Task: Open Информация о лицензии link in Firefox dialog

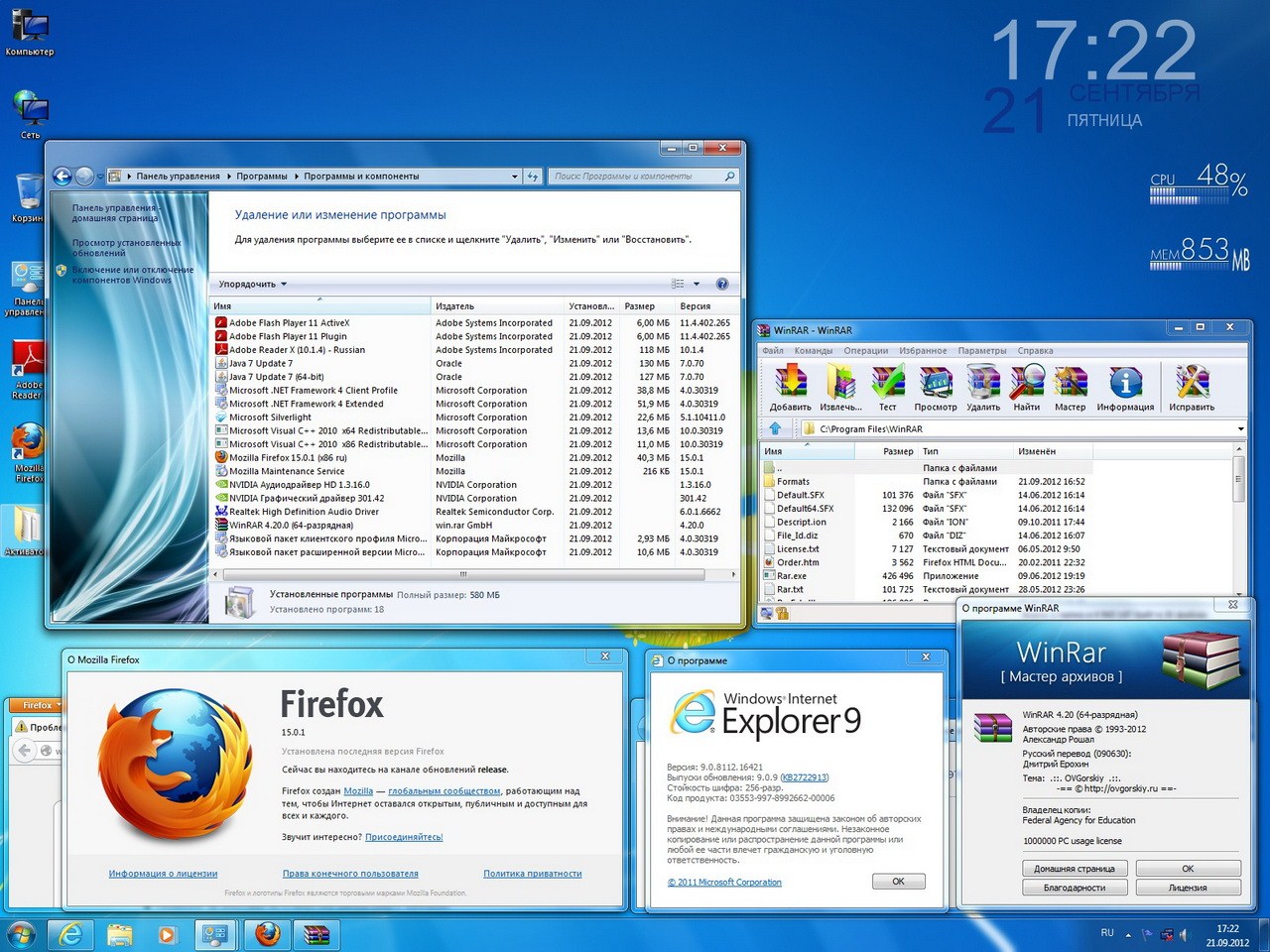Action: (163, 874)
